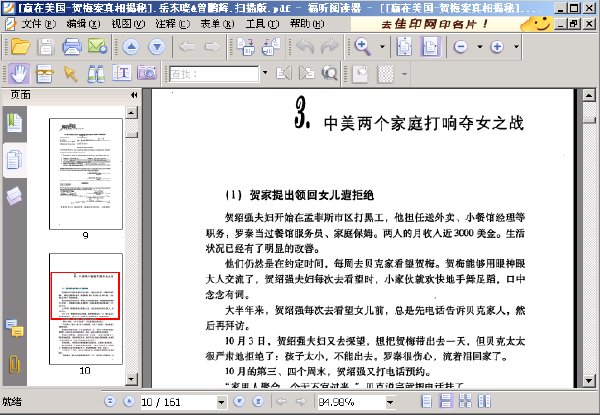Image resolution: width=600 pixels, height=415 pixels.
Task: Click the Email envelope icon
Action: (x=97, y=47)
